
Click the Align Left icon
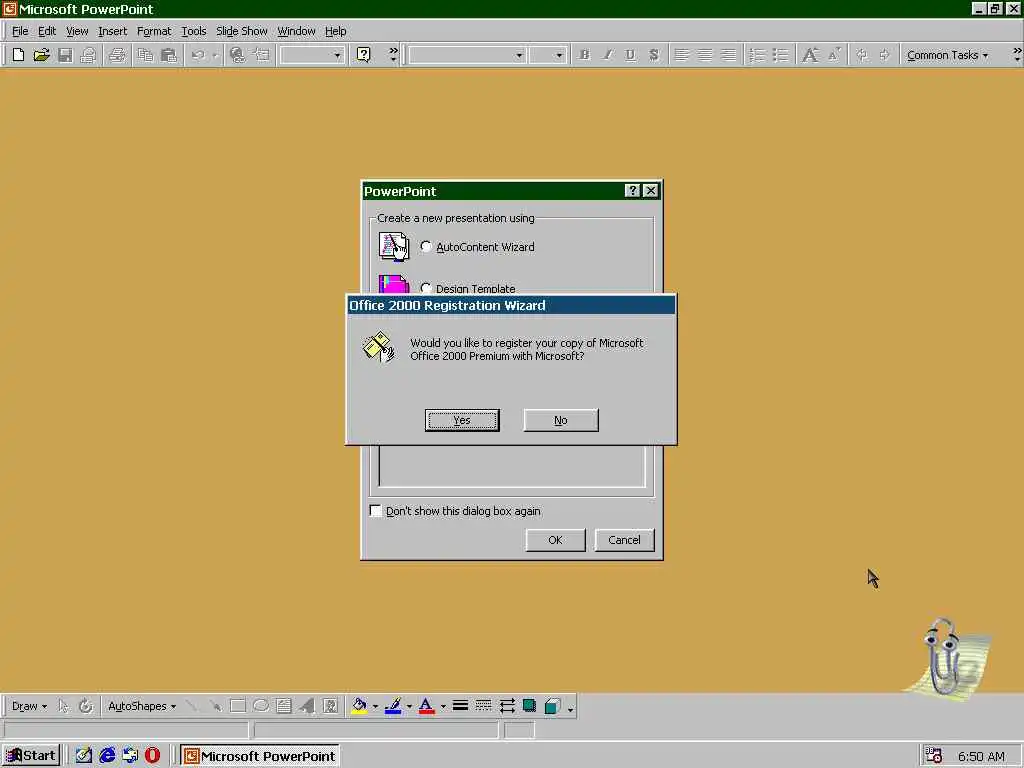click(681, 55)
